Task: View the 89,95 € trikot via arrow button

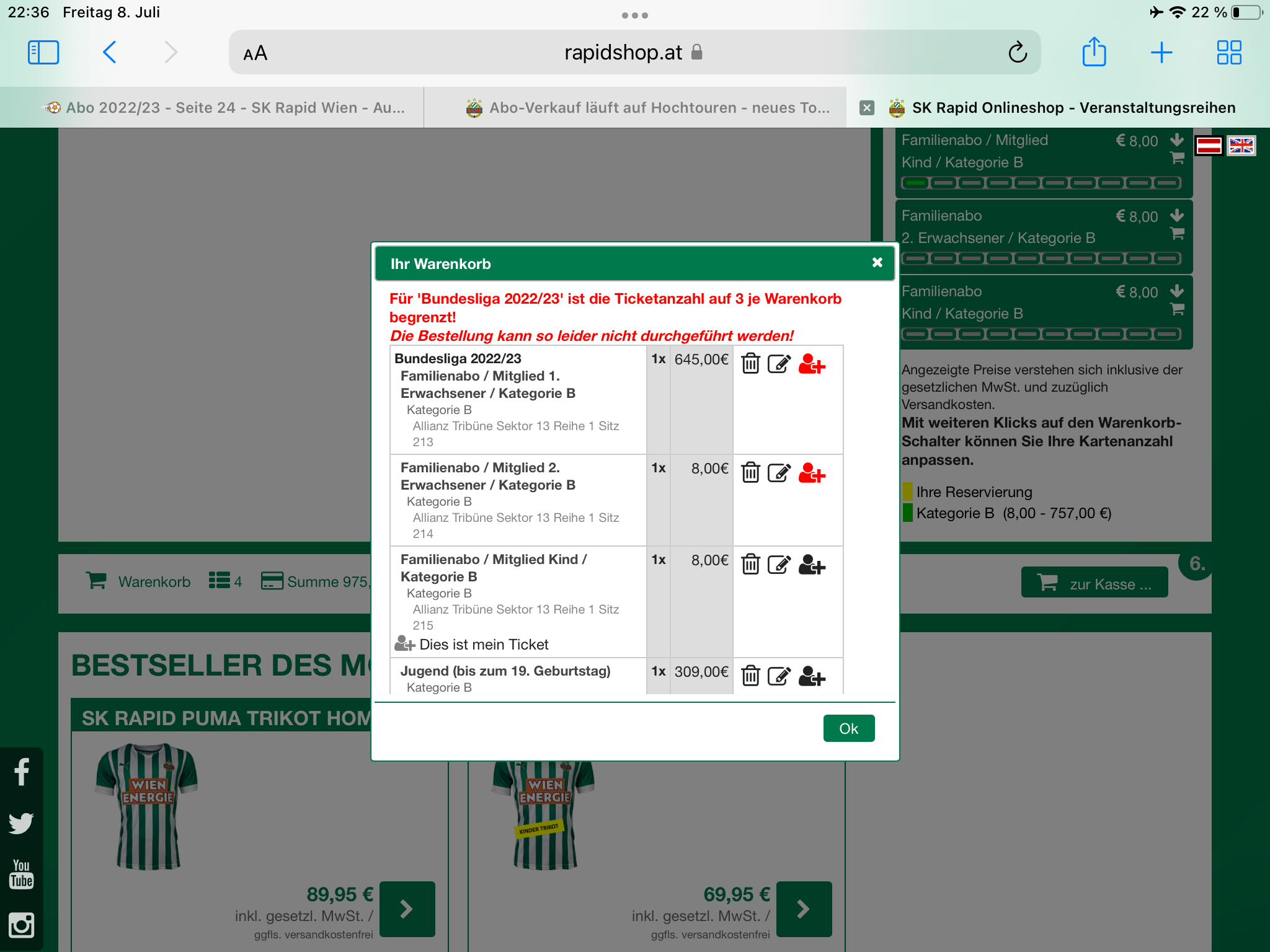Action: pyautogui.click(x=407, y=909)
